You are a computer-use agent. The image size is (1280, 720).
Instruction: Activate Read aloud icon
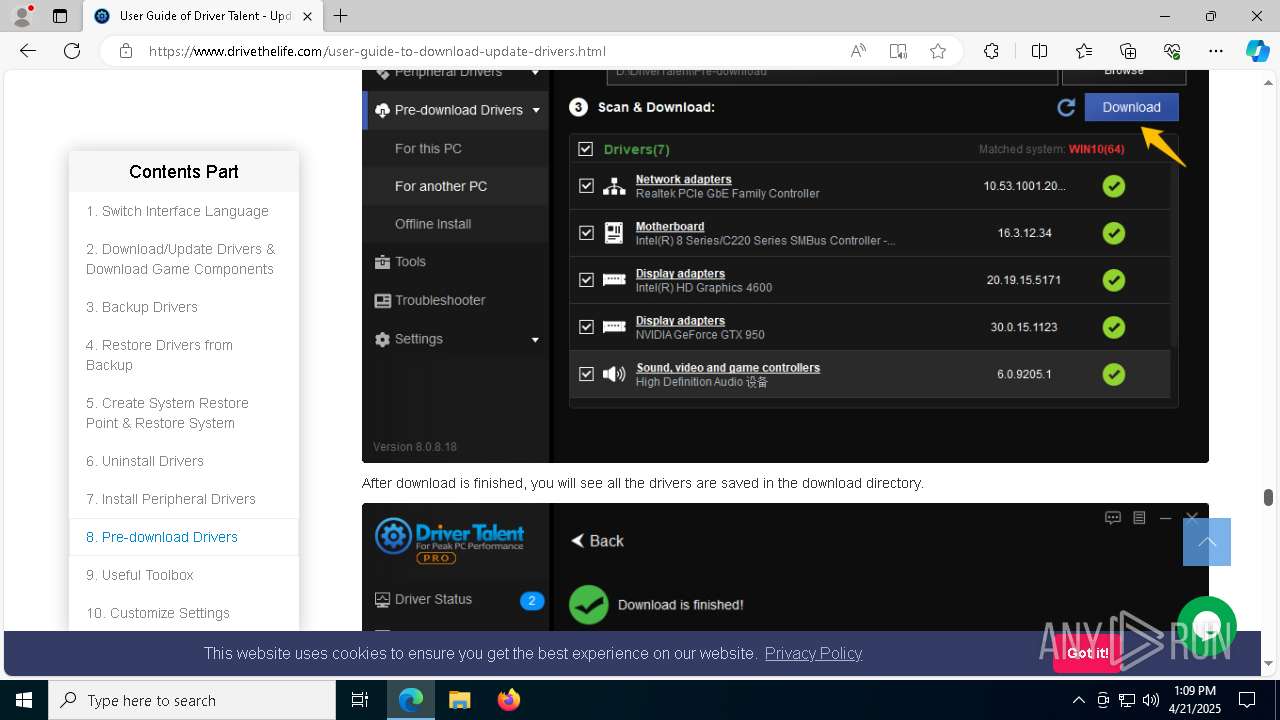point(858,51)
